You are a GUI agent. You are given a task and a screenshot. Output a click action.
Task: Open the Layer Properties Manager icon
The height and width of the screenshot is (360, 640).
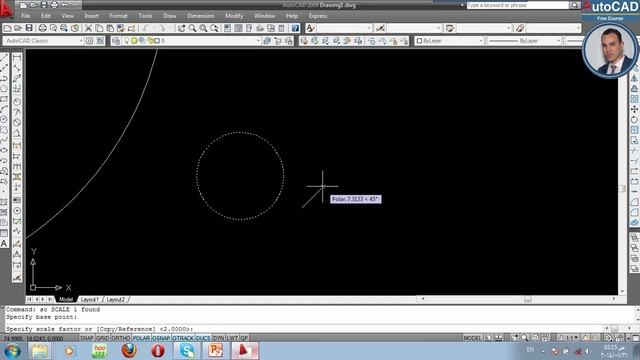point(116,41)
